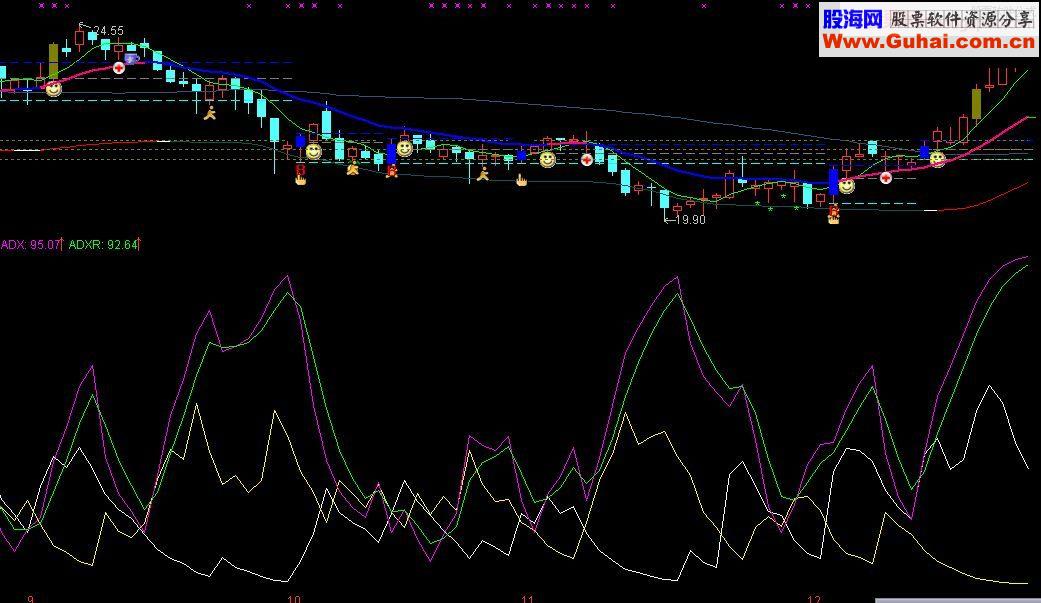Click running figure icon left of the pointing hand

tap(483, 174)
